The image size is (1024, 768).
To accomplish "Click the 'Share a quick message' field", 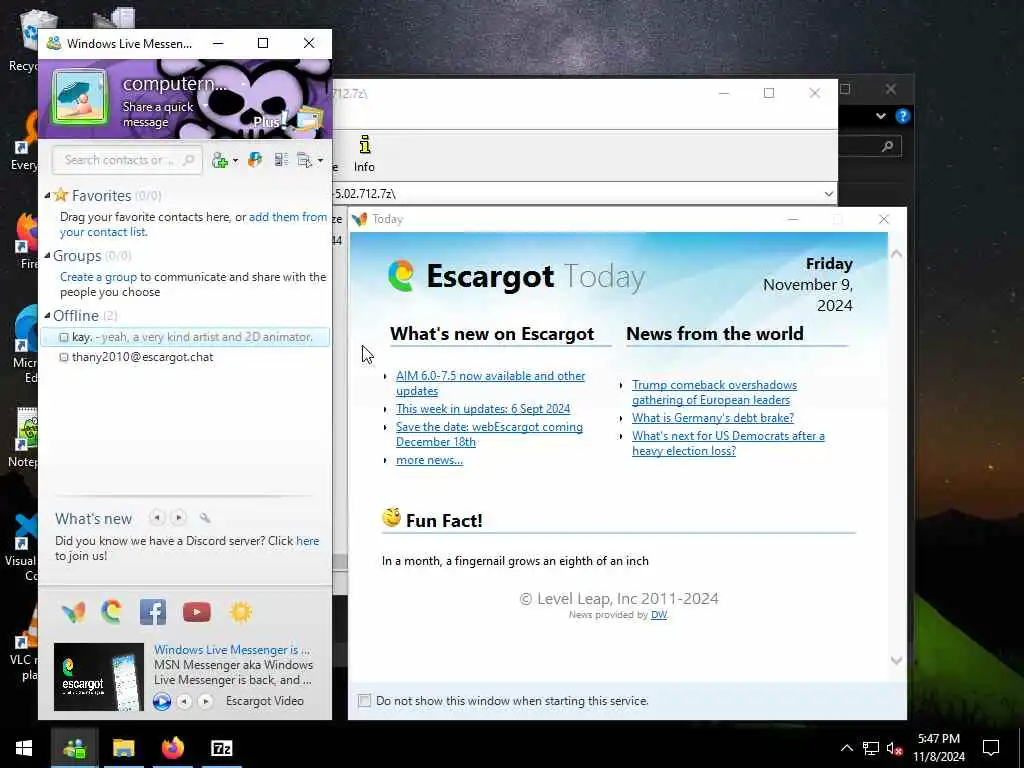I will coord(158,114).
